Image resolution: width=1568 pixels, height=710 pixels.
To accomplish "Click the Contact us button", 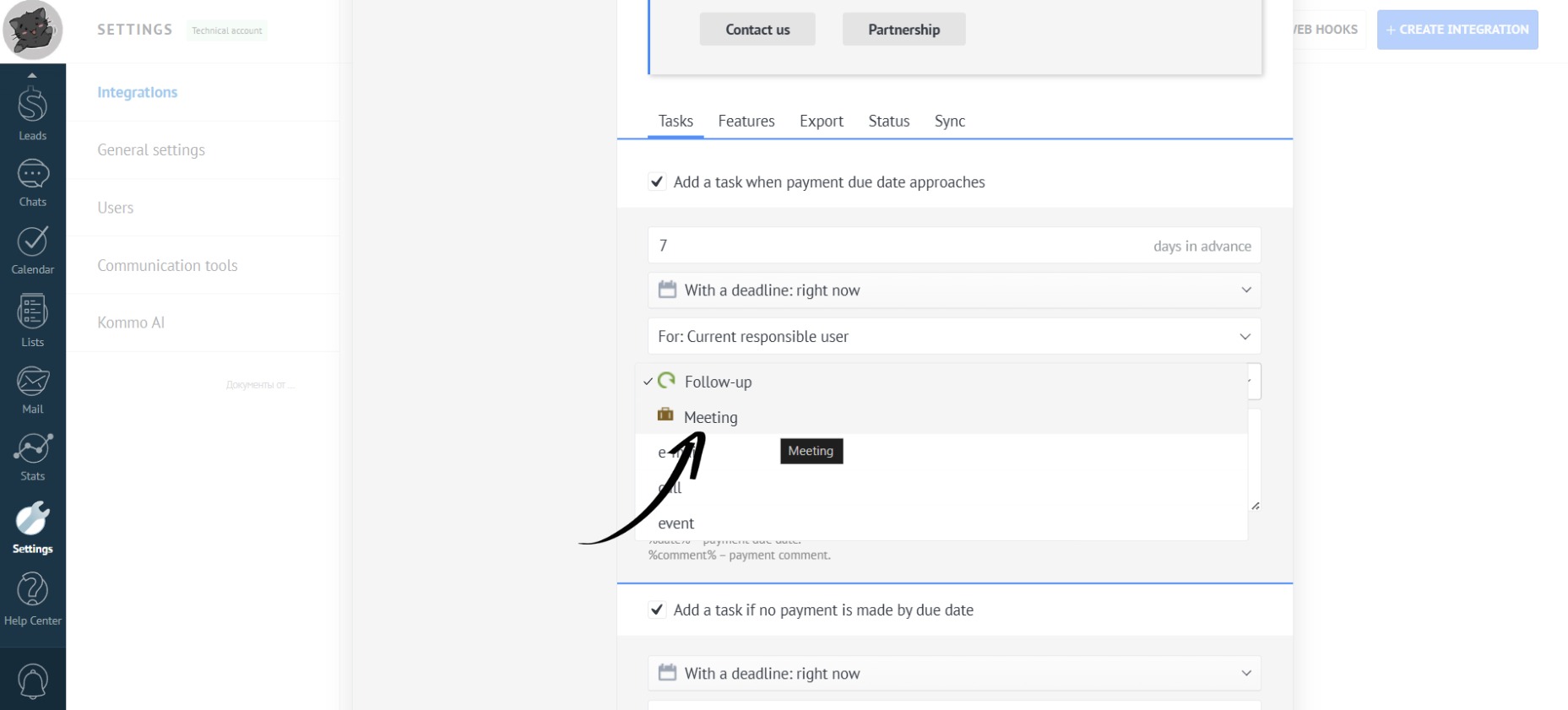I will [757, 30].
